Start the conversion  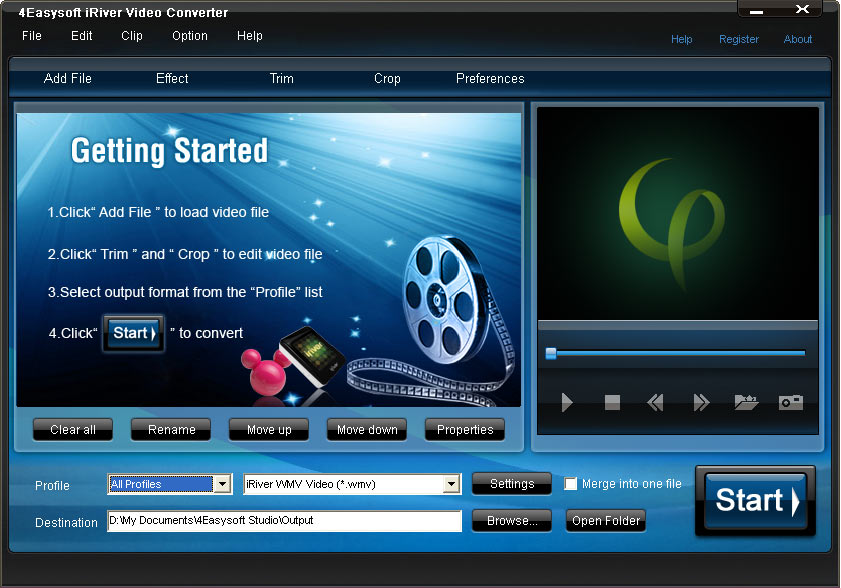pos(755,500)
